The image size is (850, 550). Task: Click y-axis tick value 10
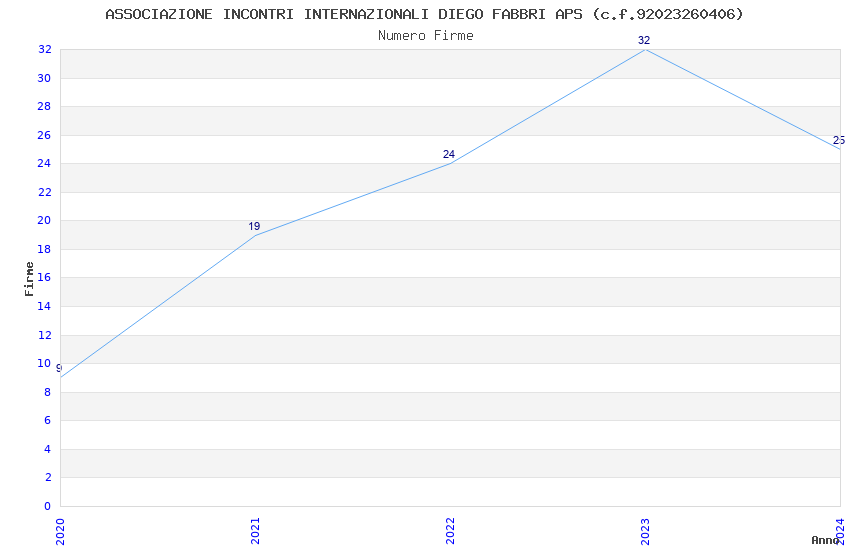[x=44, y=364]
